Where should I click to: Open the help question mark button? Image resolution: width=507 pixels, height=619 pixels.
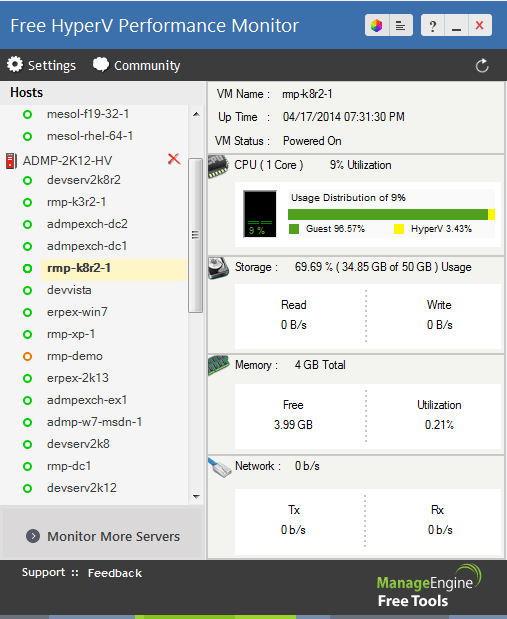click(x=433, y=26)
